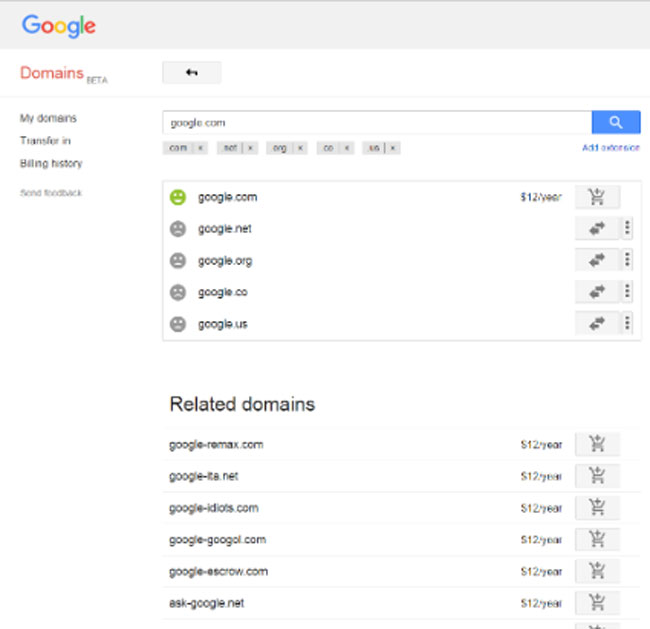Add ask-google.net to cart
The image size is (650, 629).
[597, 603]
